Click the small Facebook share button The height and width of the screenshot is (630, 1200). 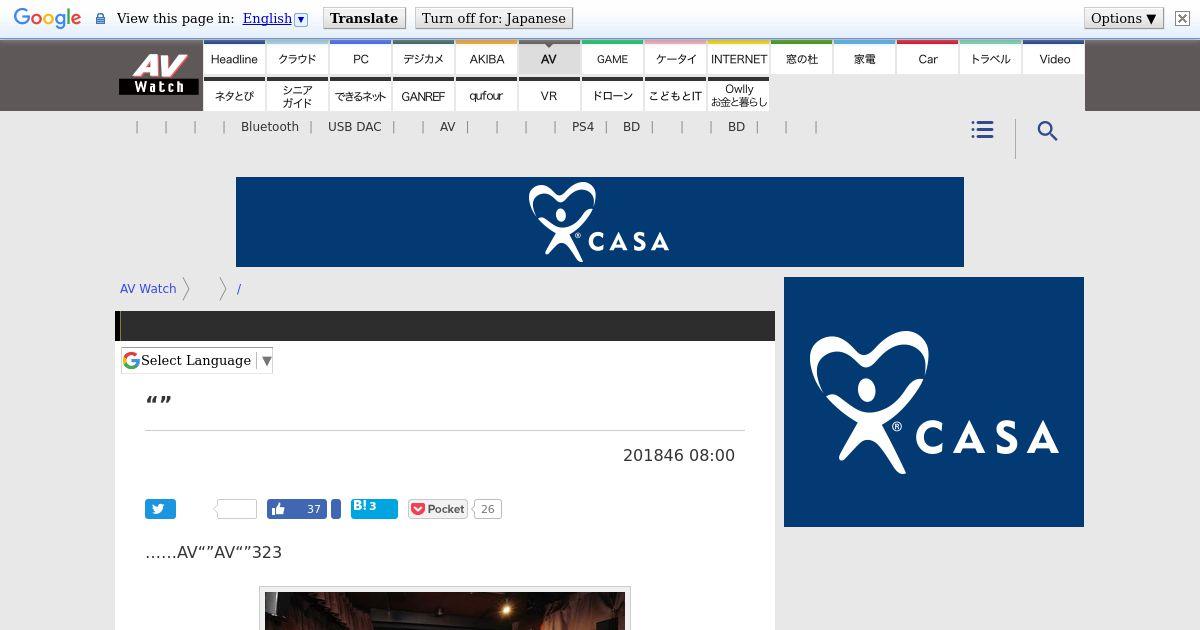pyautogui.click(x=336, y=509)
